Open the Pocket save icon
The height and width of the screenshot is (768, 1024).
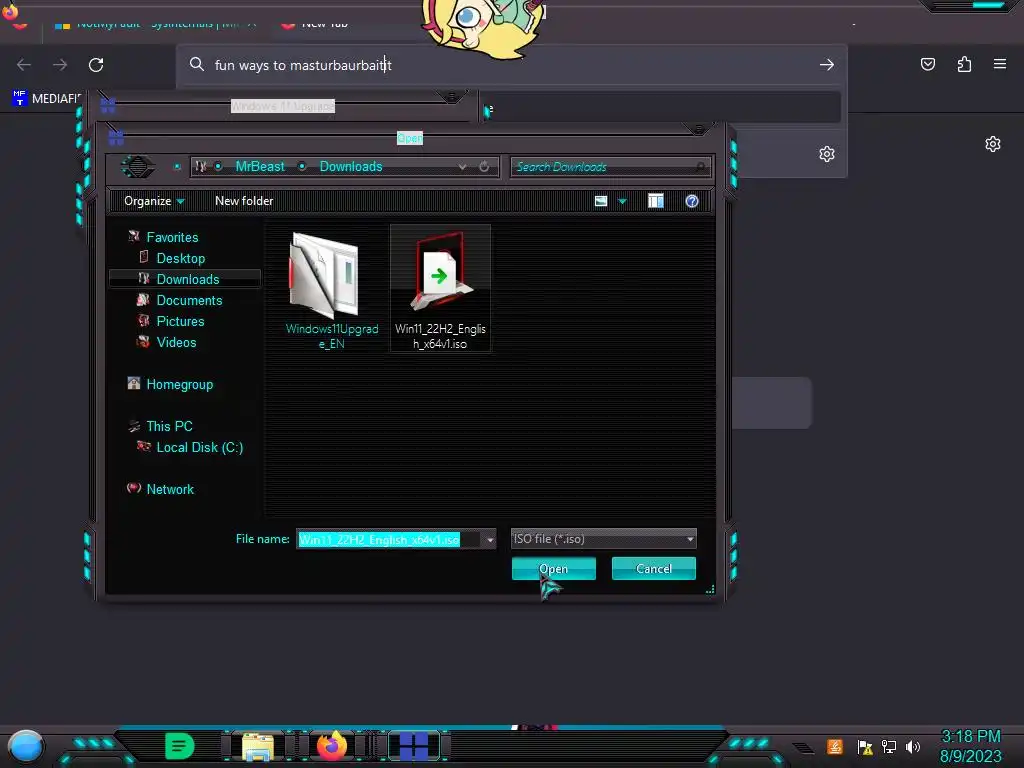coord(927,64)
